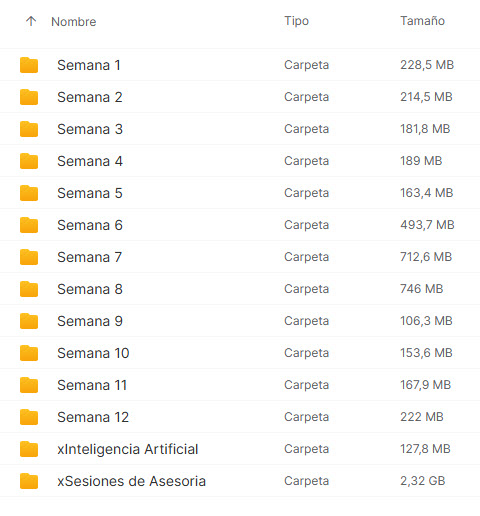Select the Semana 9 folder name
Viewport: 480px width, 516px height.
[90, 321]
